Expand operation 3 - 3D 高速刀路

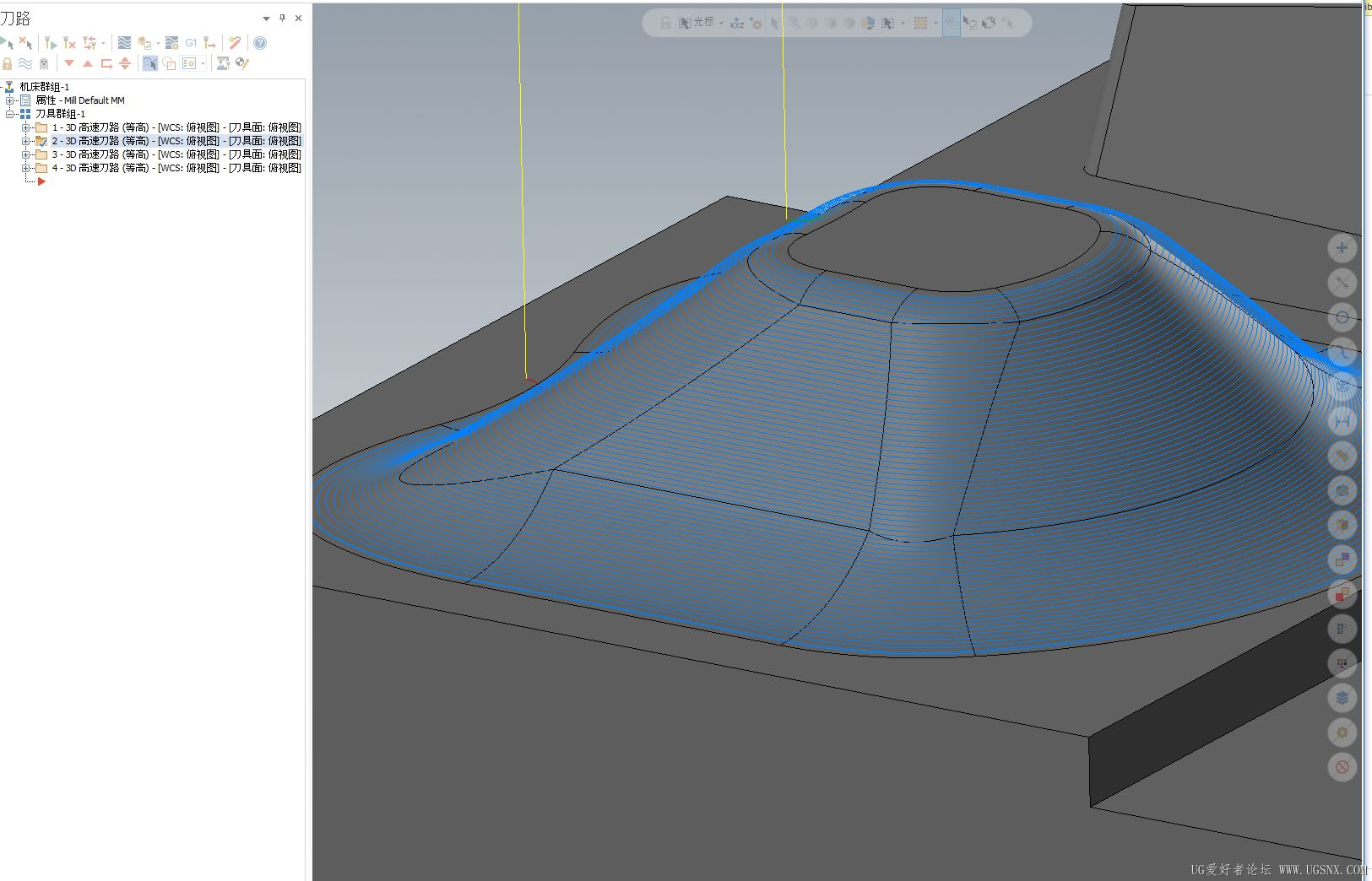25,154
